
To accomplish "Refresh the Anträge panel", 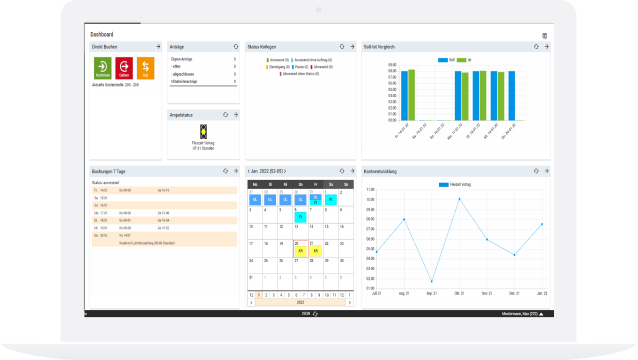I will click(236, 47).
